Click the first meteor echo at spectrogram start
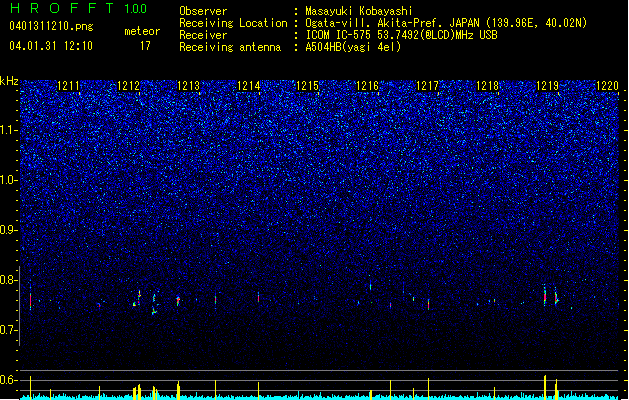 point(30,299)
